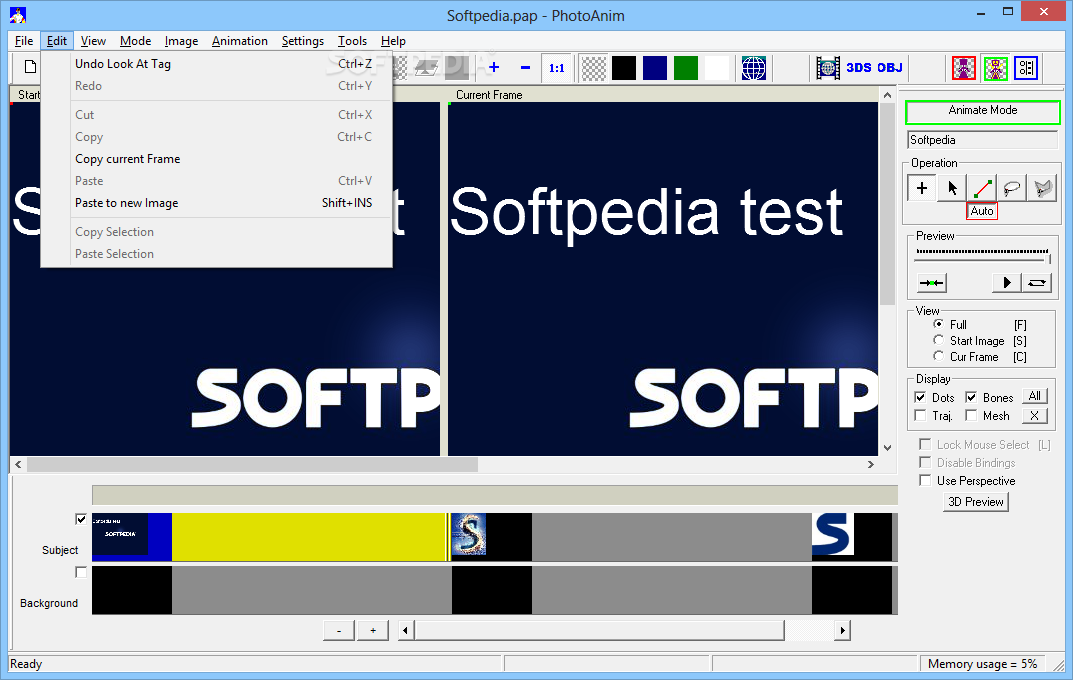Enable the Traj. display checkbox
Image resolution: width=1073 pixels, height=680 pixels.
pyautogui.click(x=920, y=415)
